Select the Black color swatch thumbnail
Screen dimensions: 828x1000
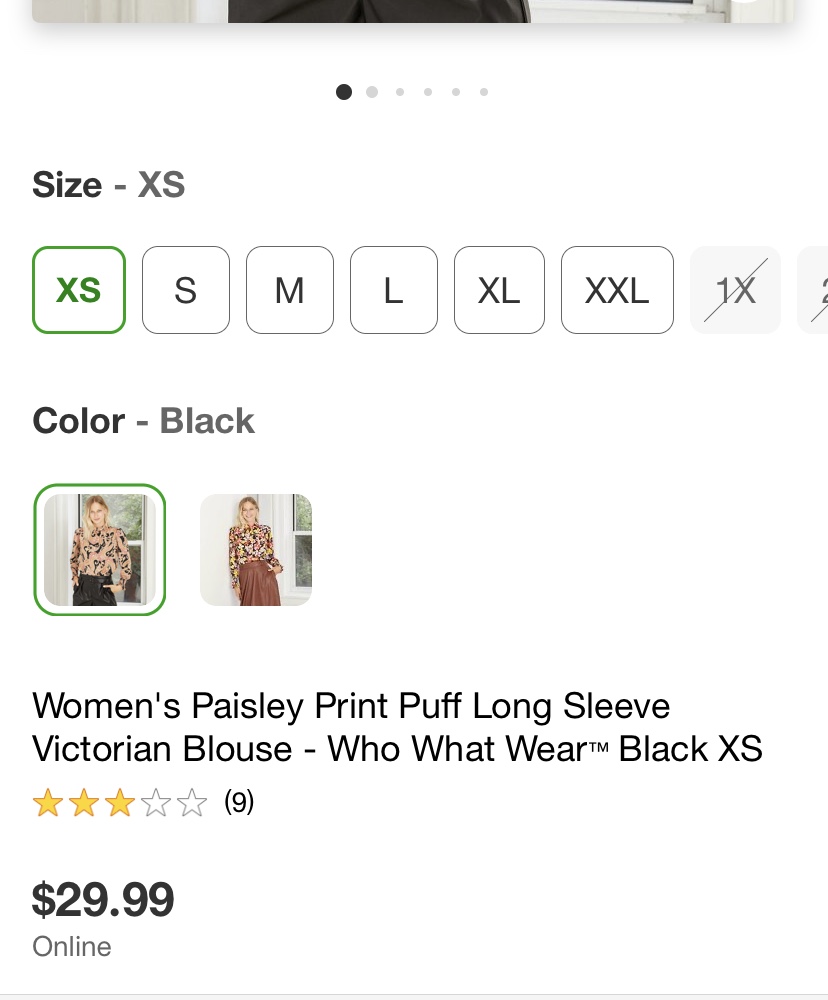coord(100,549)
